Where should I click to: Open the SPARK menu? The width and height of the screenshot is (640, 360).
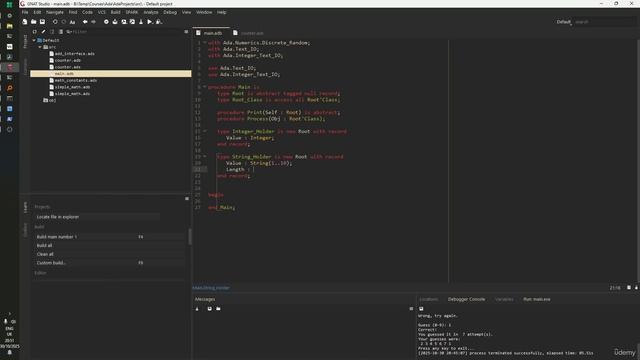pos(131,12)
